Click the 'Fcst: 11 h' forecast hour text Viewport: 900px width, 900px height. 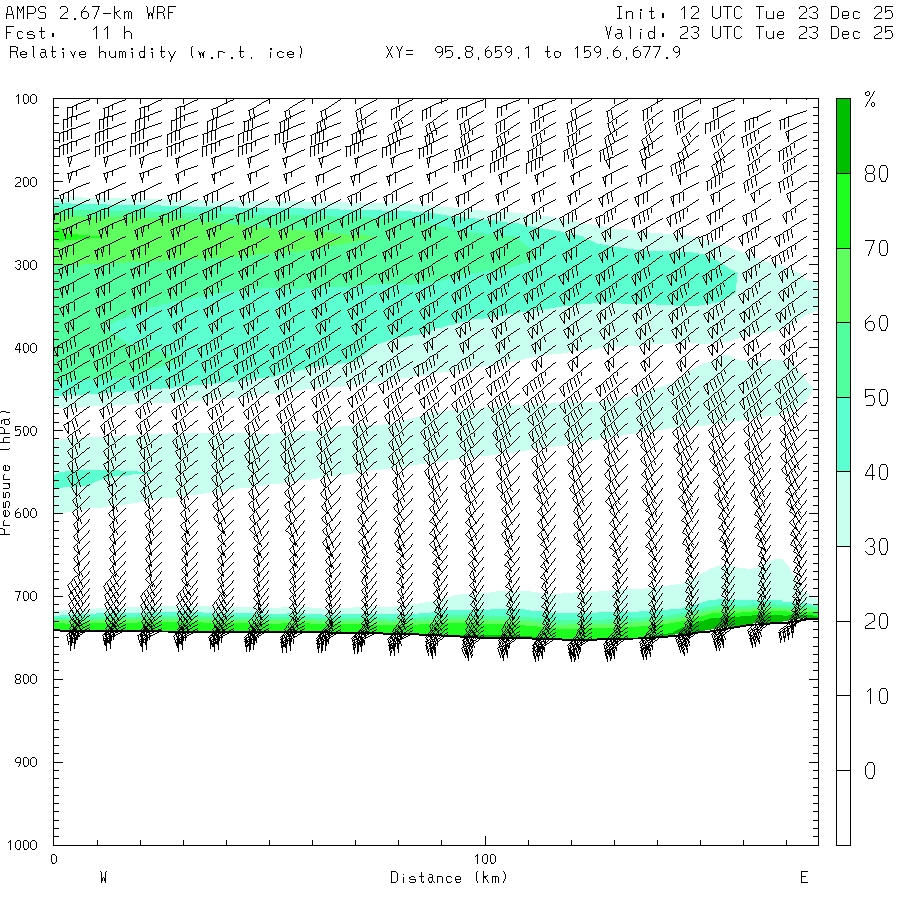pyautogui.click(x=69, y=33)
